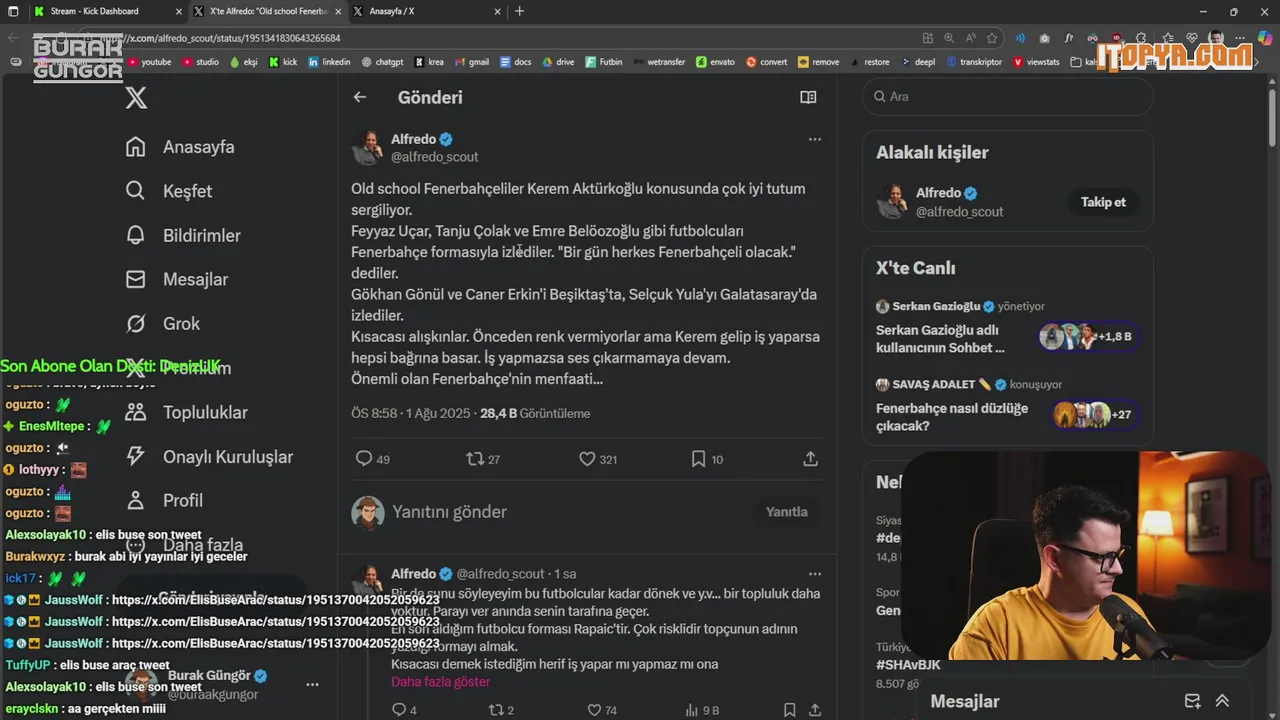
Task: Click the X logo in sidebar
Action: point(136,97)
